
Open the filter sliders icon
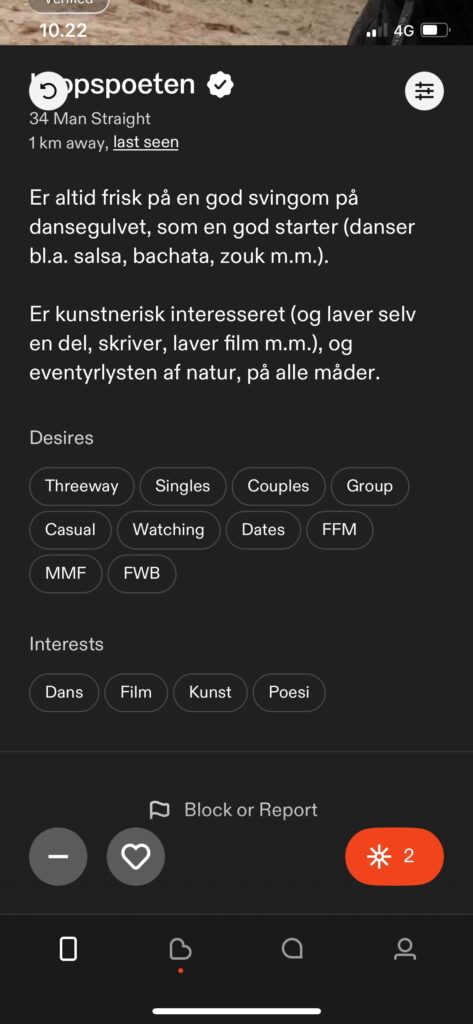[x=425, y=91]
